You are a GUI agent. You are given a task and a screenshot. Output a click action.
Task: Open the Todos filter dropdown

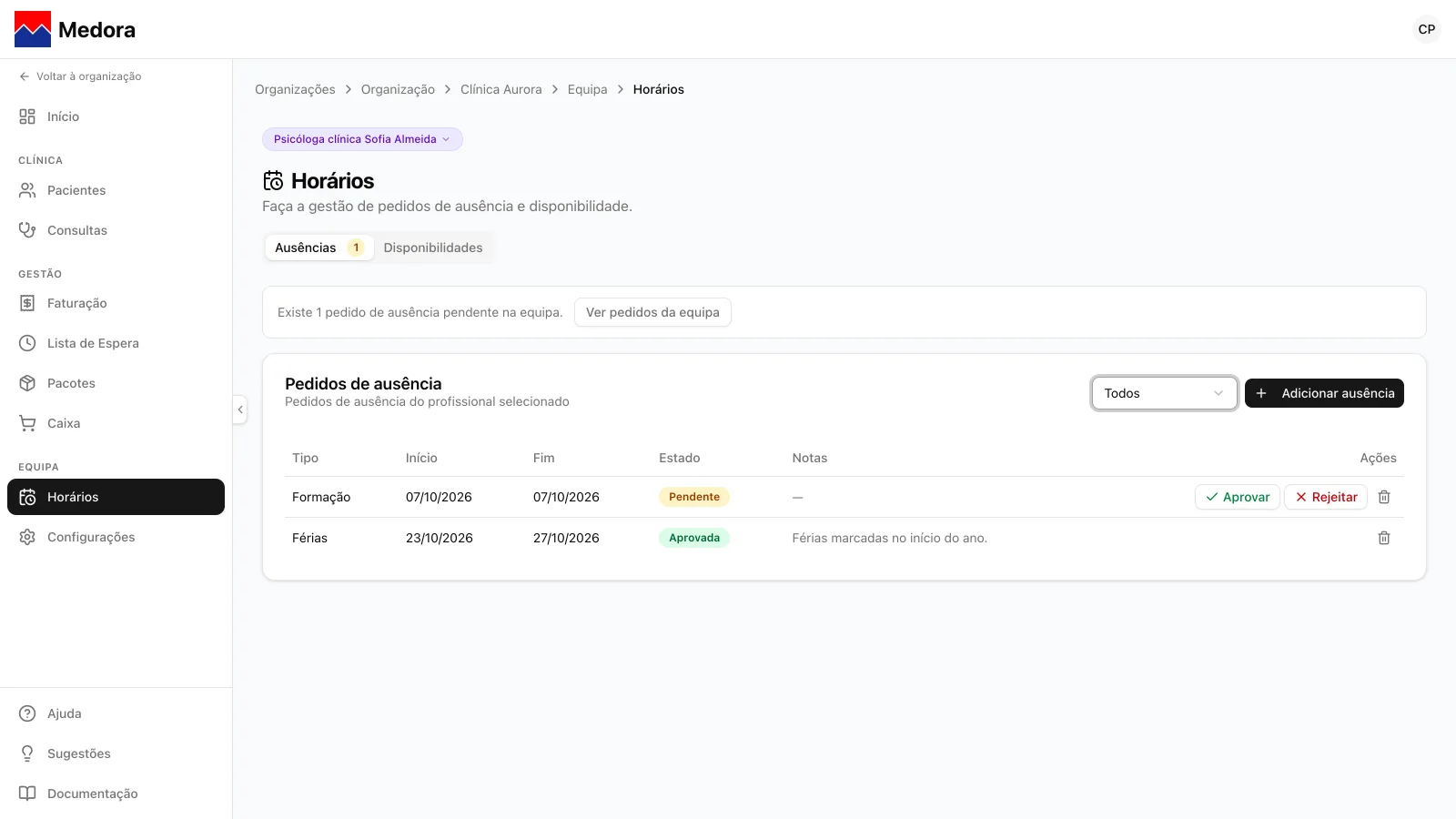coord(1164,393)
